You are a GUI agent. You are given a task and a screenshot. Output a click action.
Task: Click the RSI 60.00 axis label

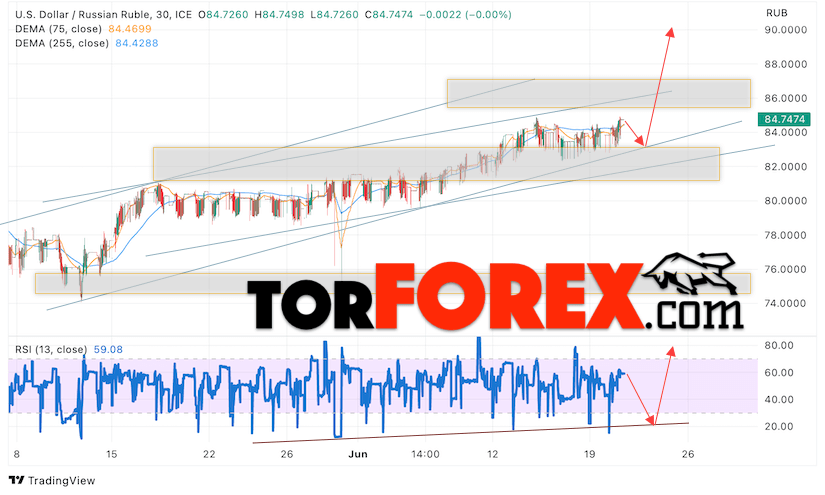click(779, 372)
